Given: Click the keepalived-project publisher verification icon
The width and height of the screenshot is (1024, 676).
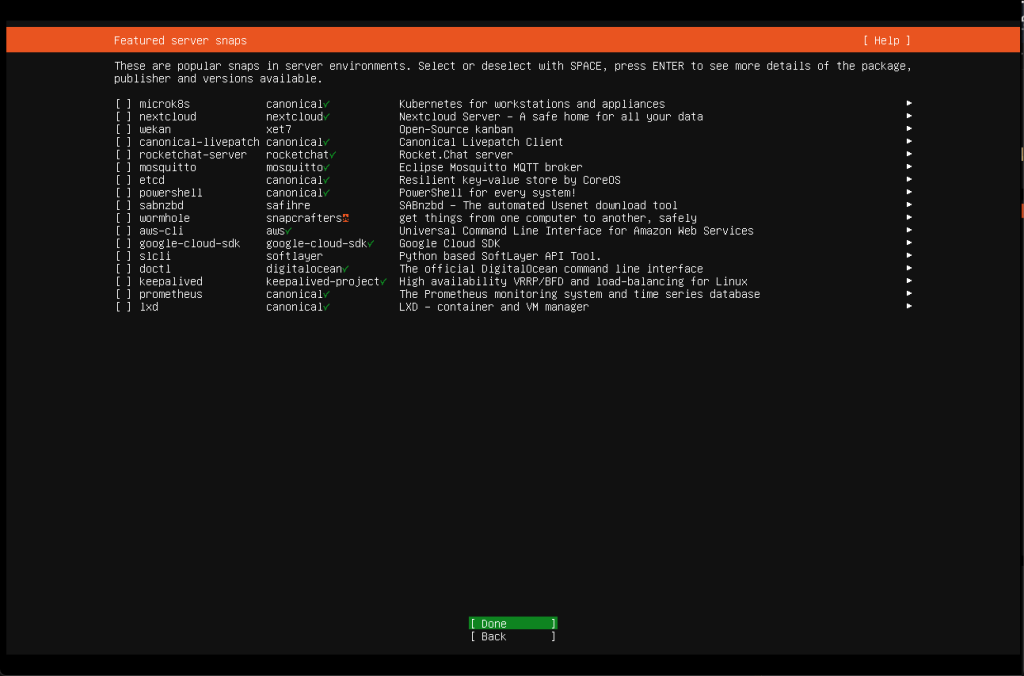Looking at the screenshot, I should tap(383, 281).
